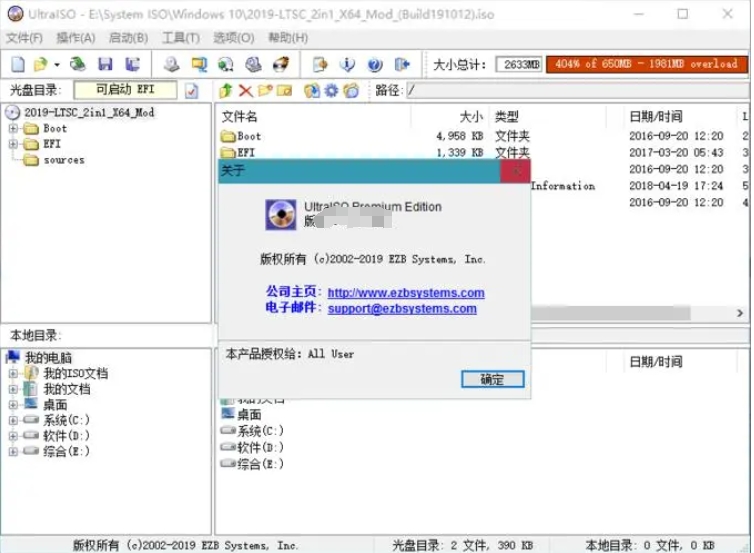Screen dimensions: 754x553
Task: Click the exit door icon in toolbar
Action: [x=402, y=64]
